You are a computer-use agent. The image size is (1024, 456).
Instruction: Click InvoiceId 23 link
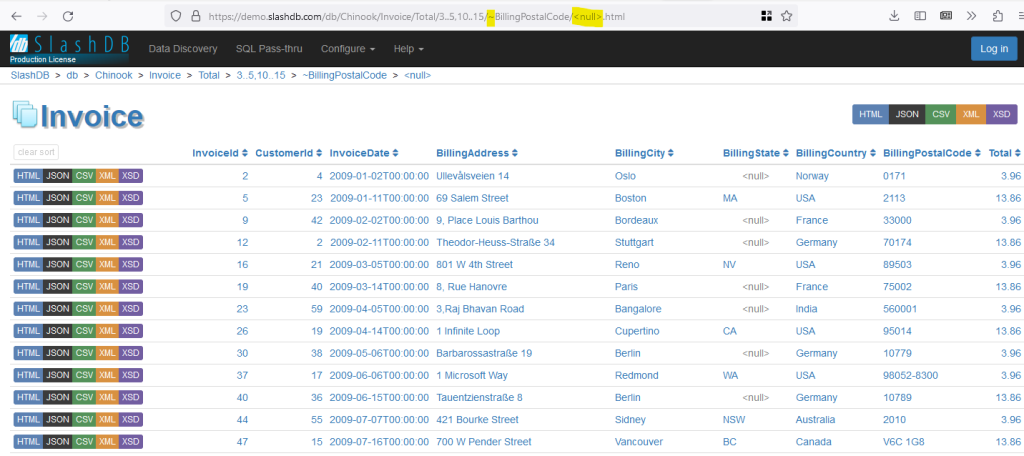(242, 309)
